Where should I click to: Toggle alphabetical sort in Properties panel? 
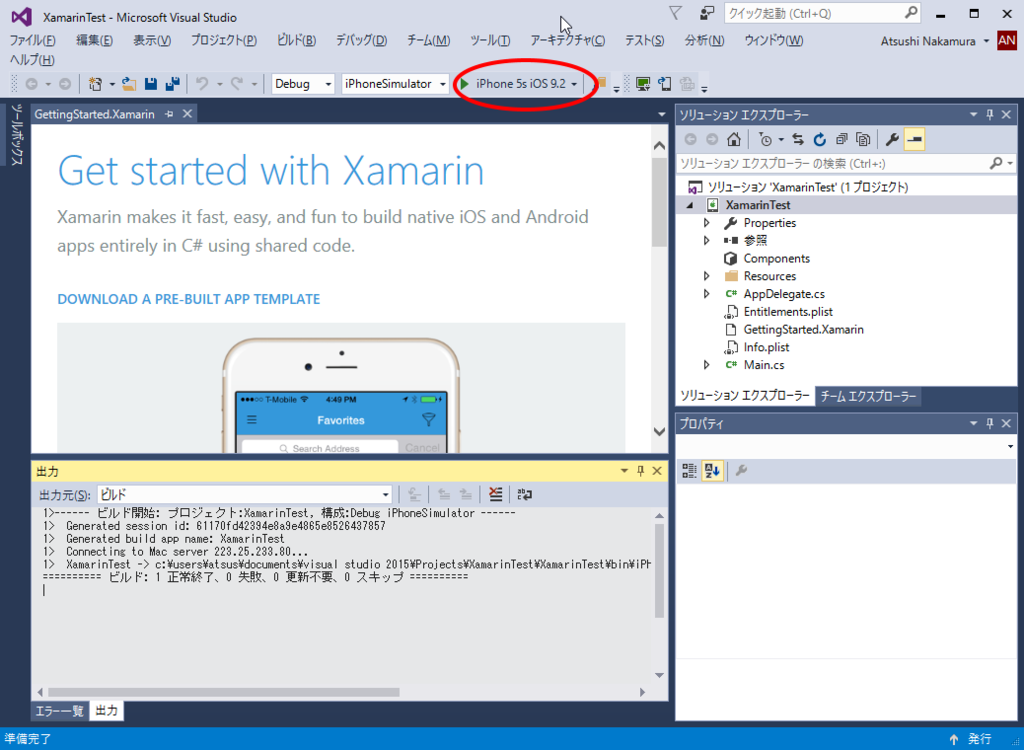click(712, 470)
